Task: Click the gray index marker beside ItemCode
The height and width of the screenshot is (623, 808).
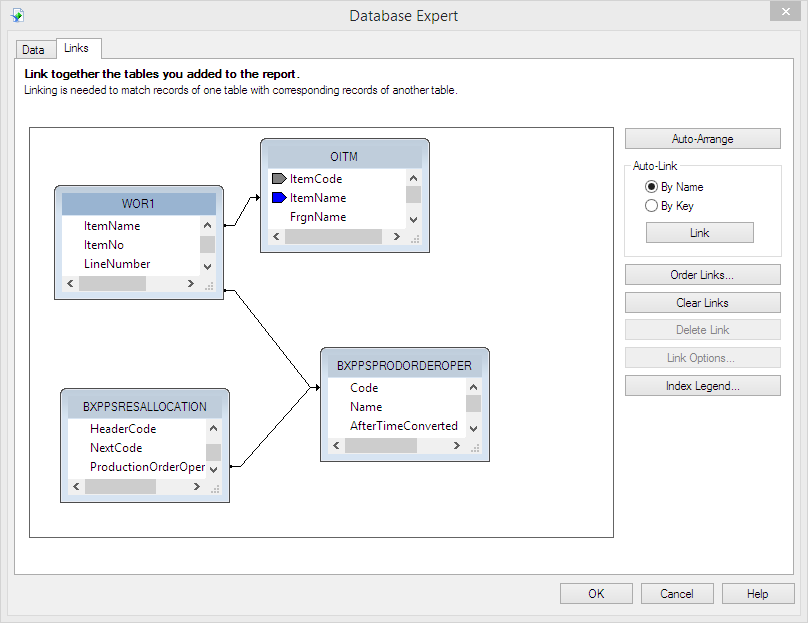Action: (279, 179)
